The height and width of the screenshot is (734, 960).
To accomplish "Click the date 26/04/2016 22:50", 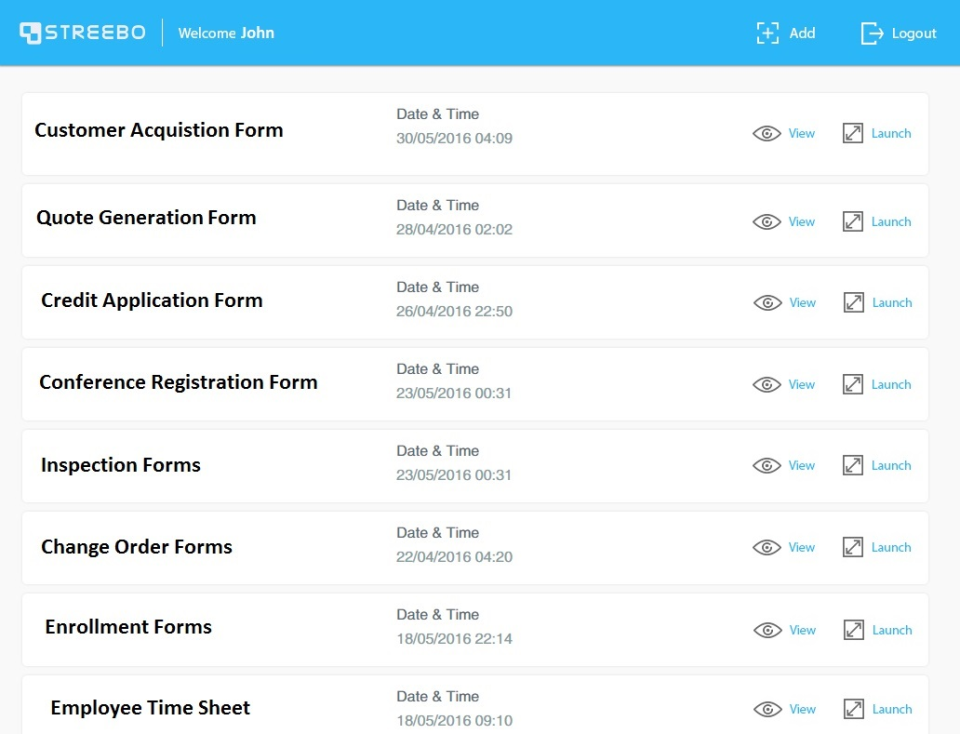I will click(x=454, y=312).
